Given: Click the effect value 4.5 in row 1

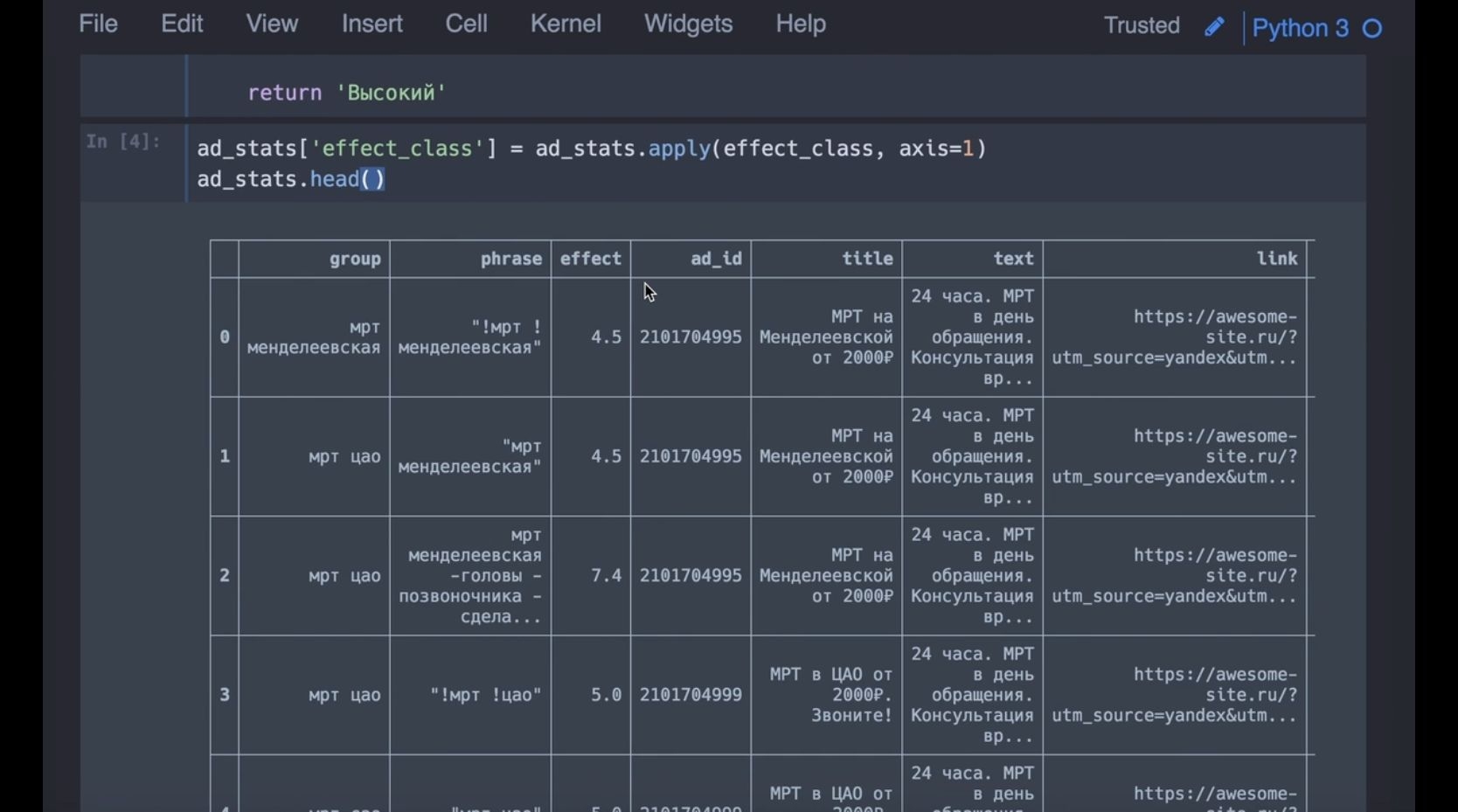Looking at the screenshot, I should point(607,456).
